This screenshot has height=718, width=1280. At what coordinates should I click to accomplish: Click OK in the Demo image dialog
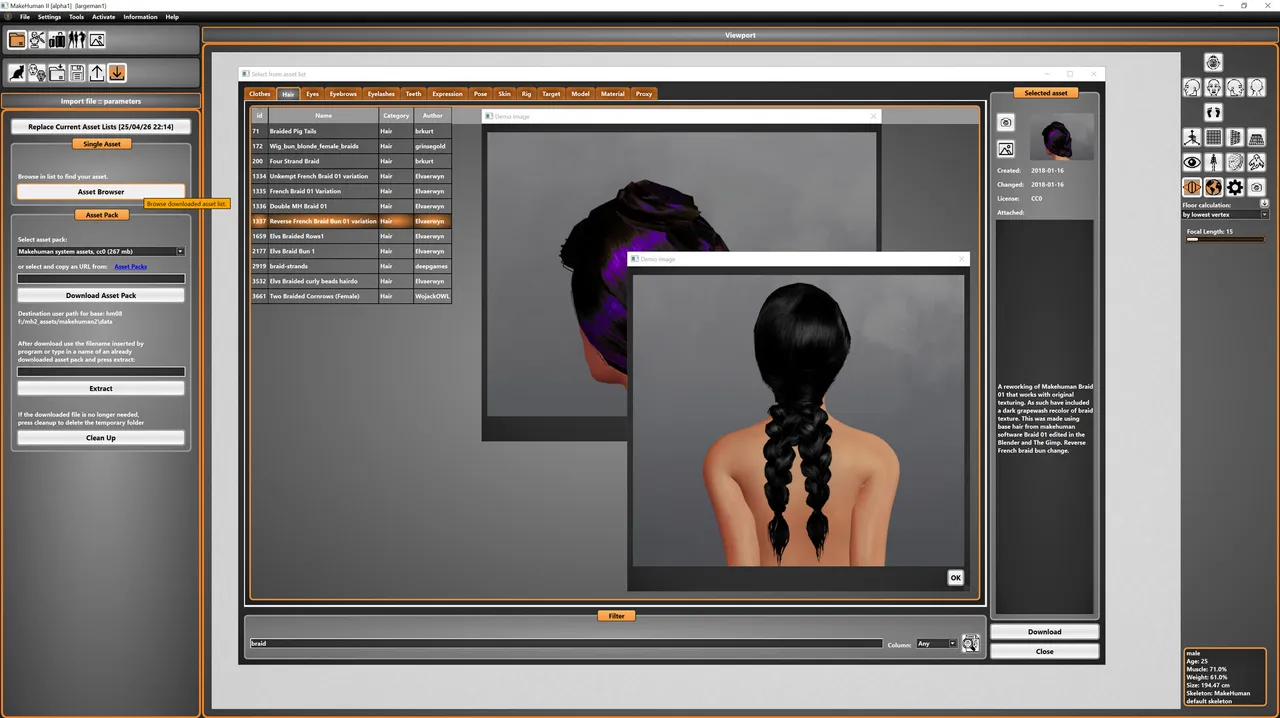tap(955, 578)
